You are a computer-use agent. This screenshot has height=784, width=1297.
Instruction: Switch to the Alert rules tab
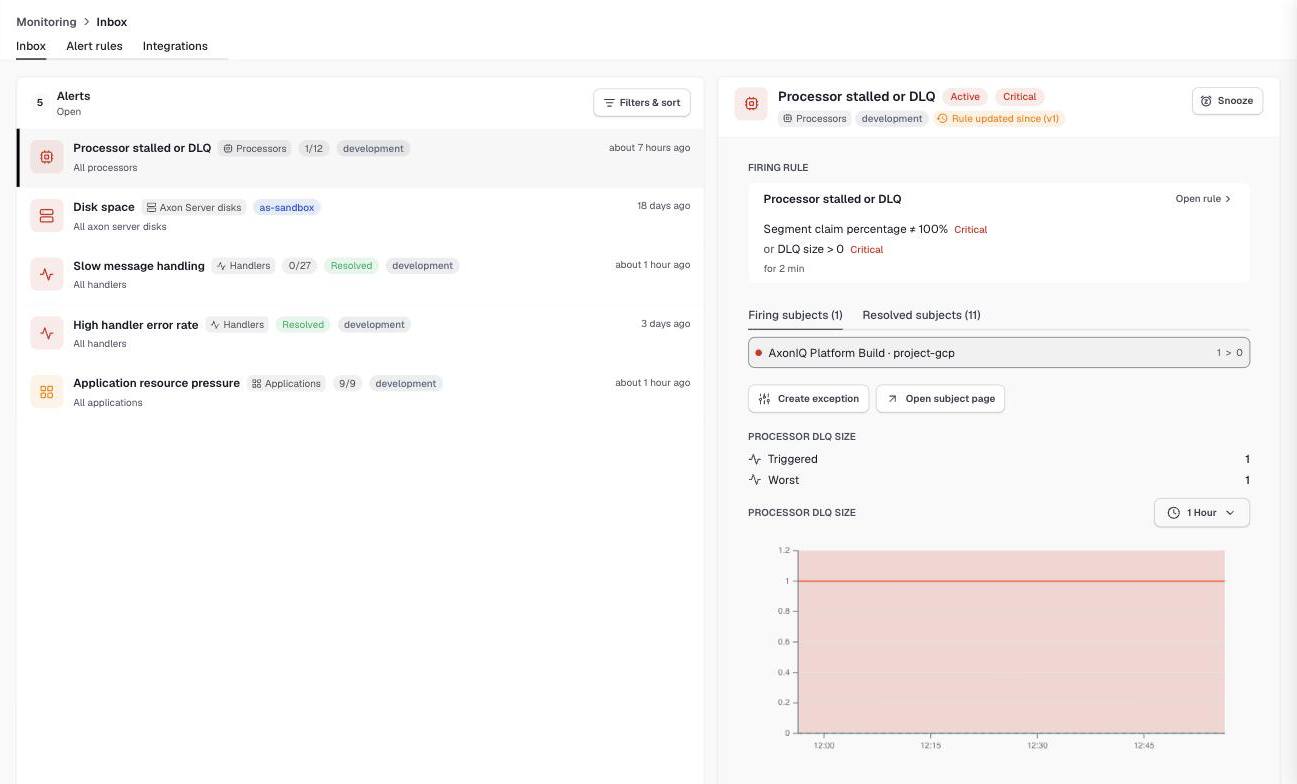tap(94, 46)
